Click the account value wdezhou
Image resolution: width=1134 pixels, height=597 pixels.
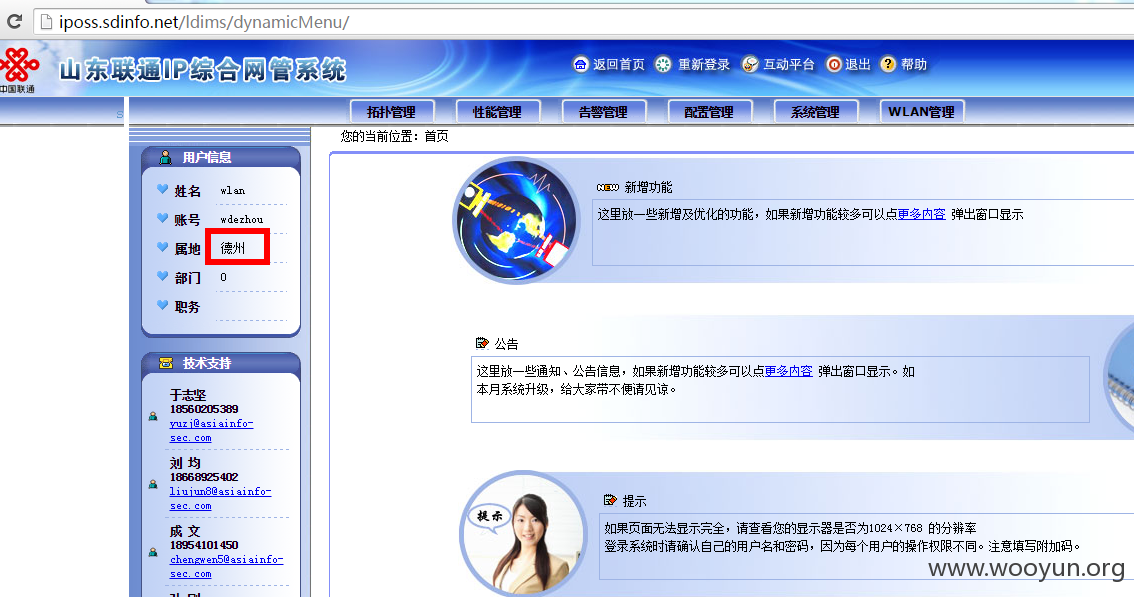point(242,219)
